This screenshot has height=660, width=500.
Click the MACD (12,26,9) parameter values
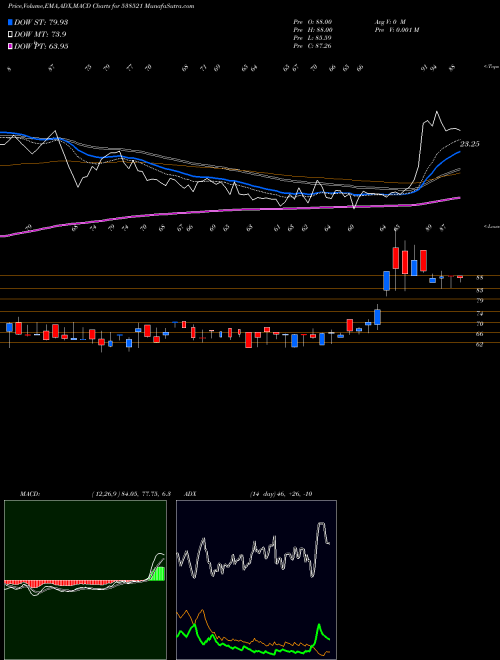pos(131,494)
